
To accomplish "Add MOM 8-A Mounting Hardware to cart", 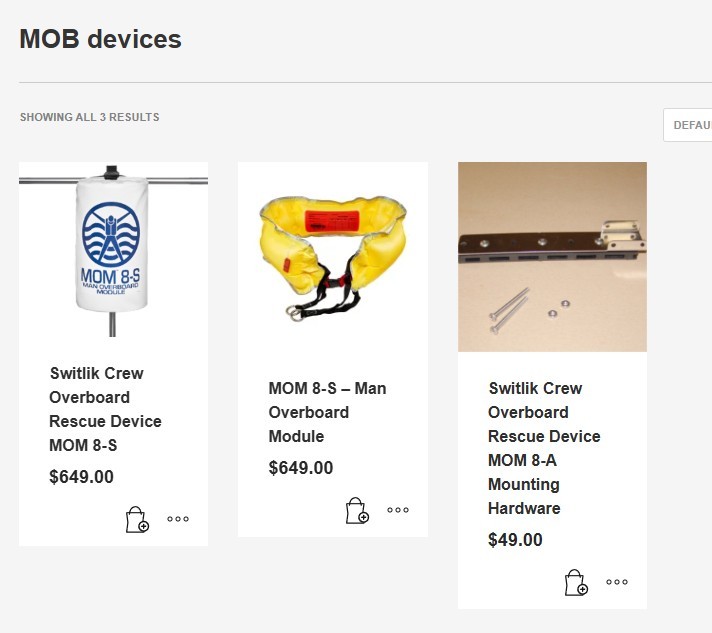I will [x=576, y=583].
